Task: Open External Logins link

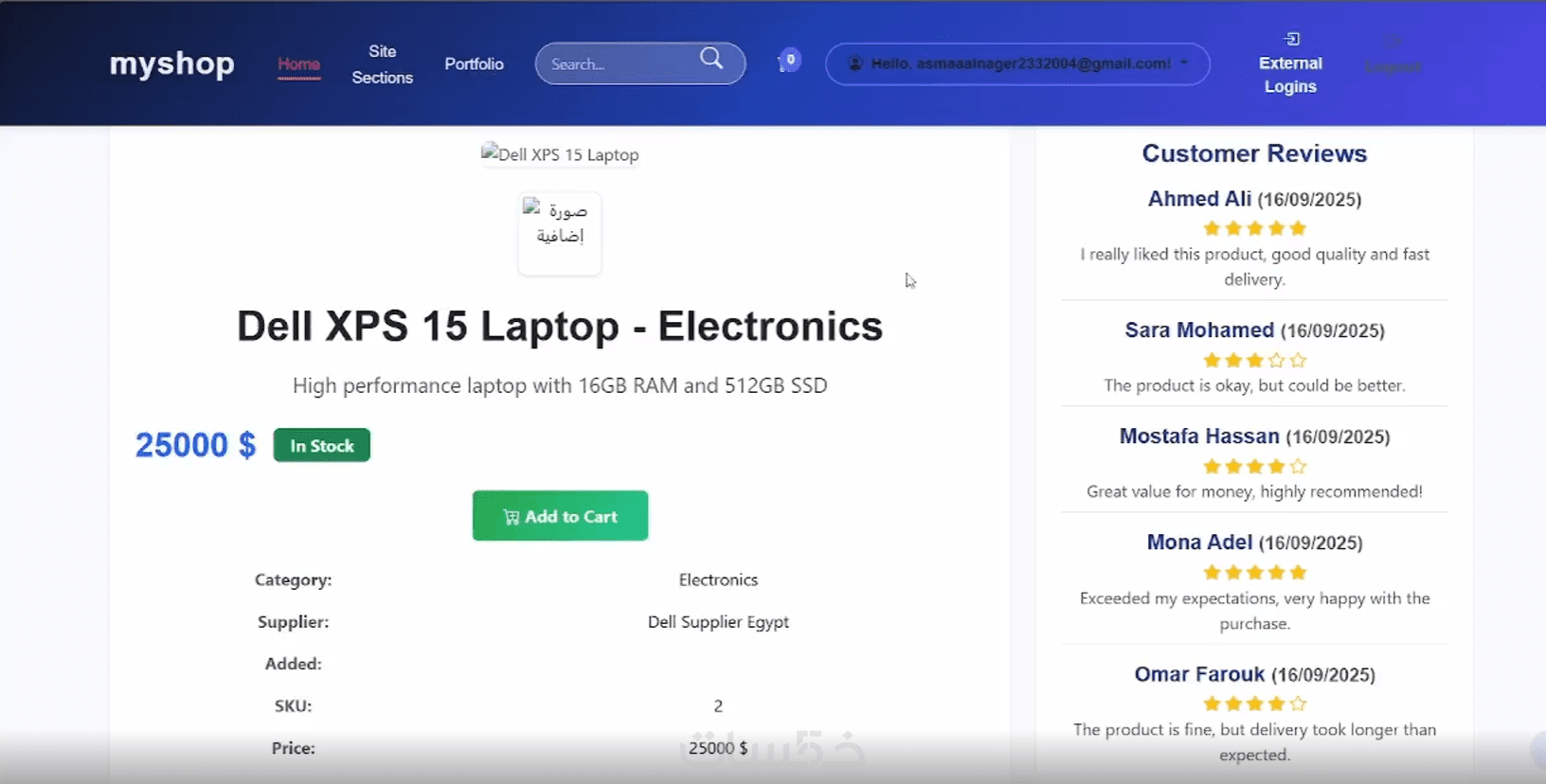Action: [1290, 63]
